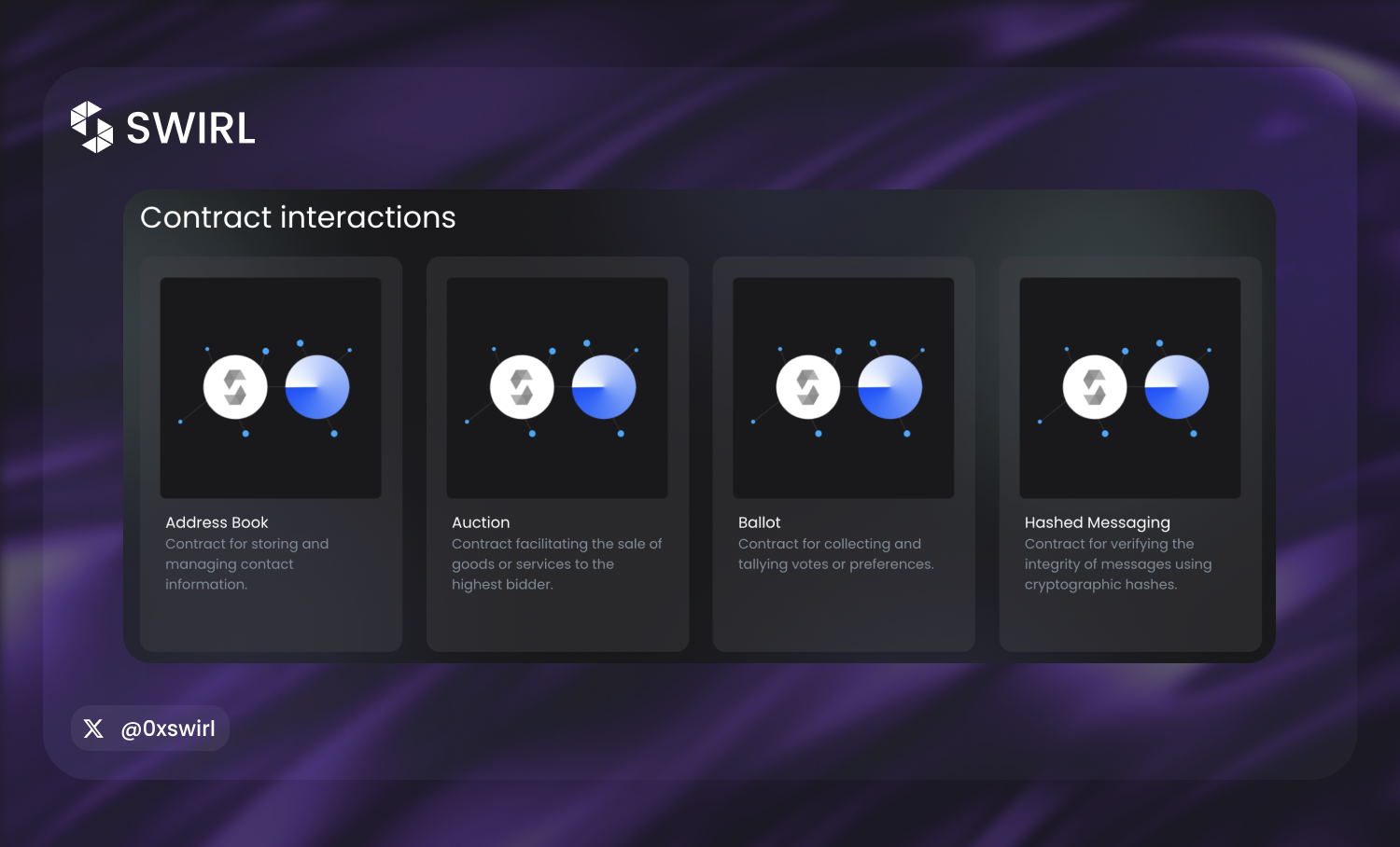Click the SWIRL brand wordmark

[x=190, y=128]
